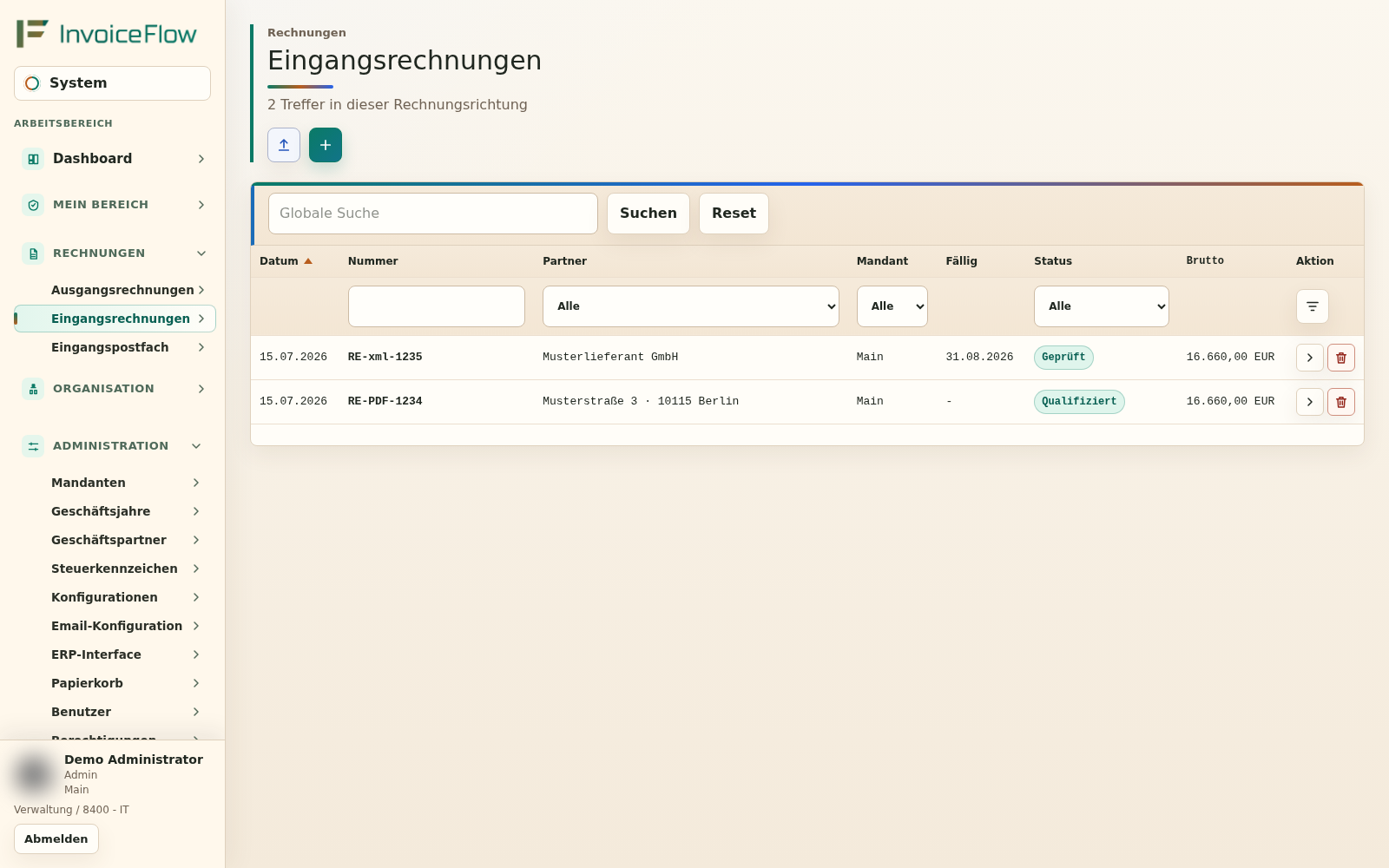Collapse the Rechnungen section chevron
The height and width of the screenshot is (868, 1389).
point(201,253)
